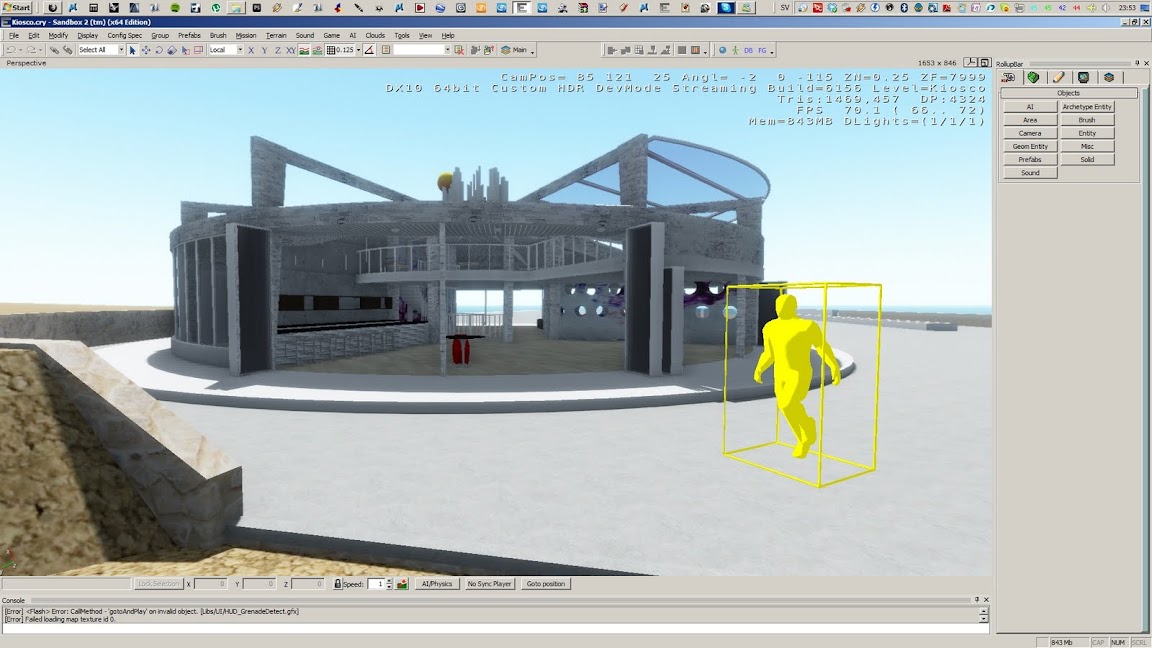This screenshot has width=1152, height=648.
Task: Open the Config Spec menu
Action: coord(124,35)
